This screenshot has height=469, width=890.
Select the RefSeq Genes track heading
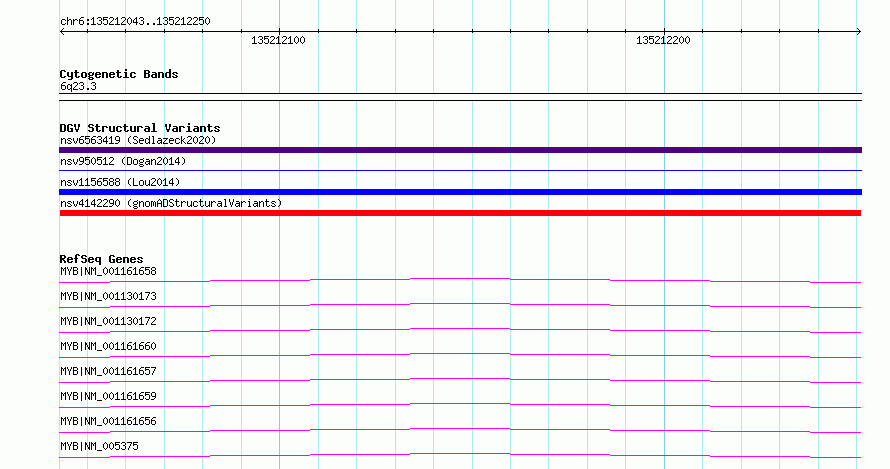tap(101, 259)
